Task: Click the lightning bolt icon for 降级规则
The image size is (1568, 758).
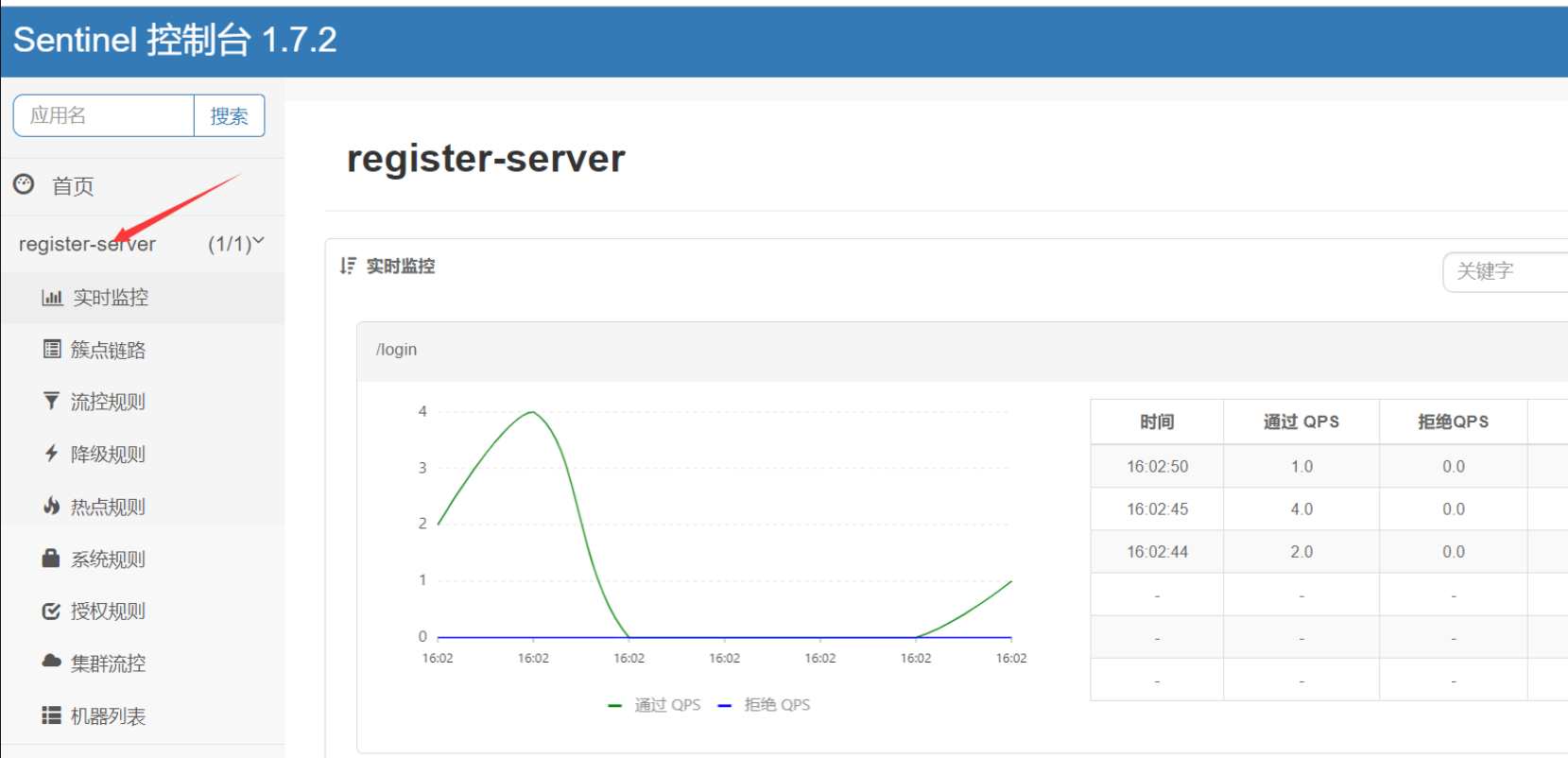Action: [x=52, y=454]
